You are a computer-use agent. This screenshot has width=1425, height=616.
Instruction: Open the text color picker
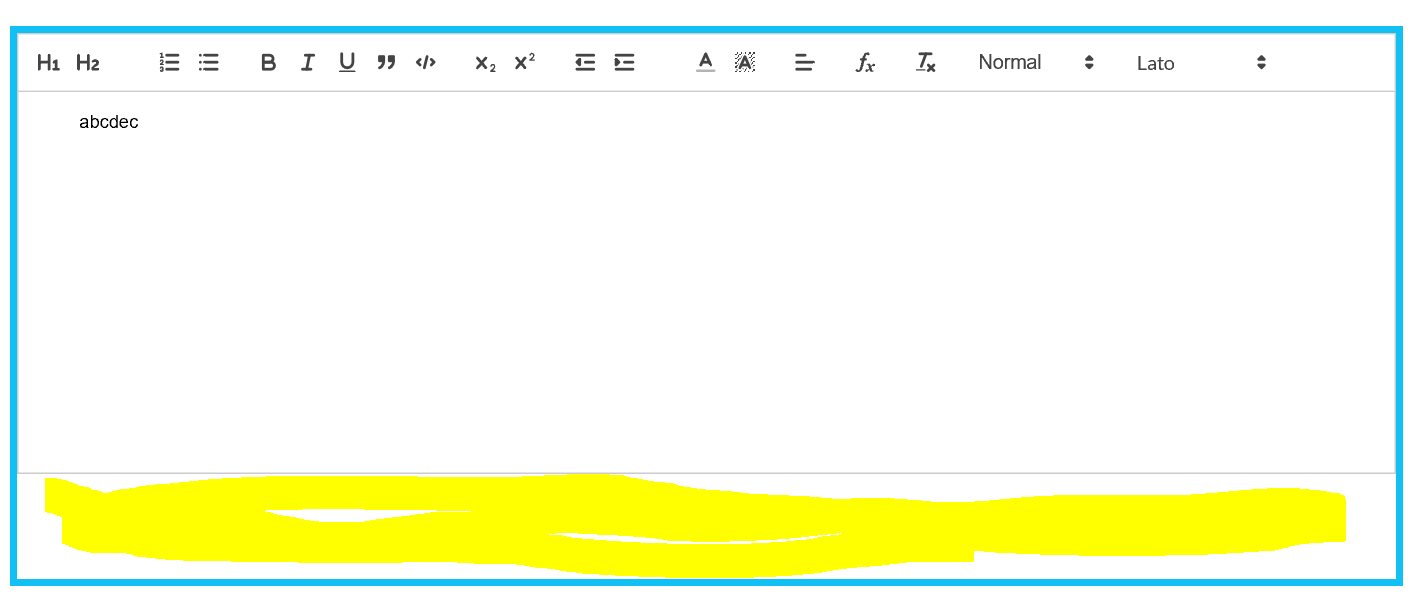[x=706, y=62]
